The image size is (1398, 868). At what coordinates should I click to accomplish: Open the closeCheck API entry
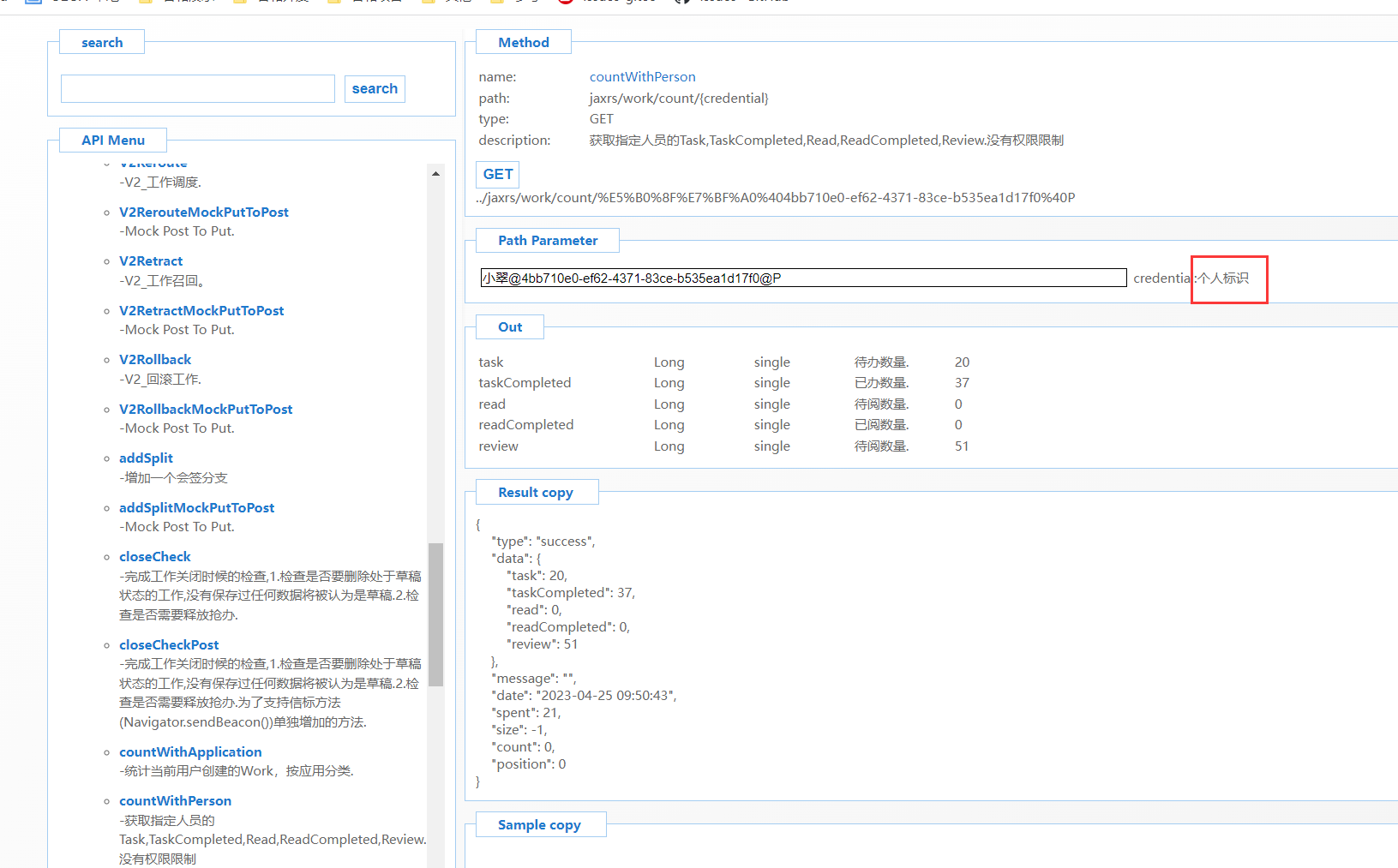[155, 557]
